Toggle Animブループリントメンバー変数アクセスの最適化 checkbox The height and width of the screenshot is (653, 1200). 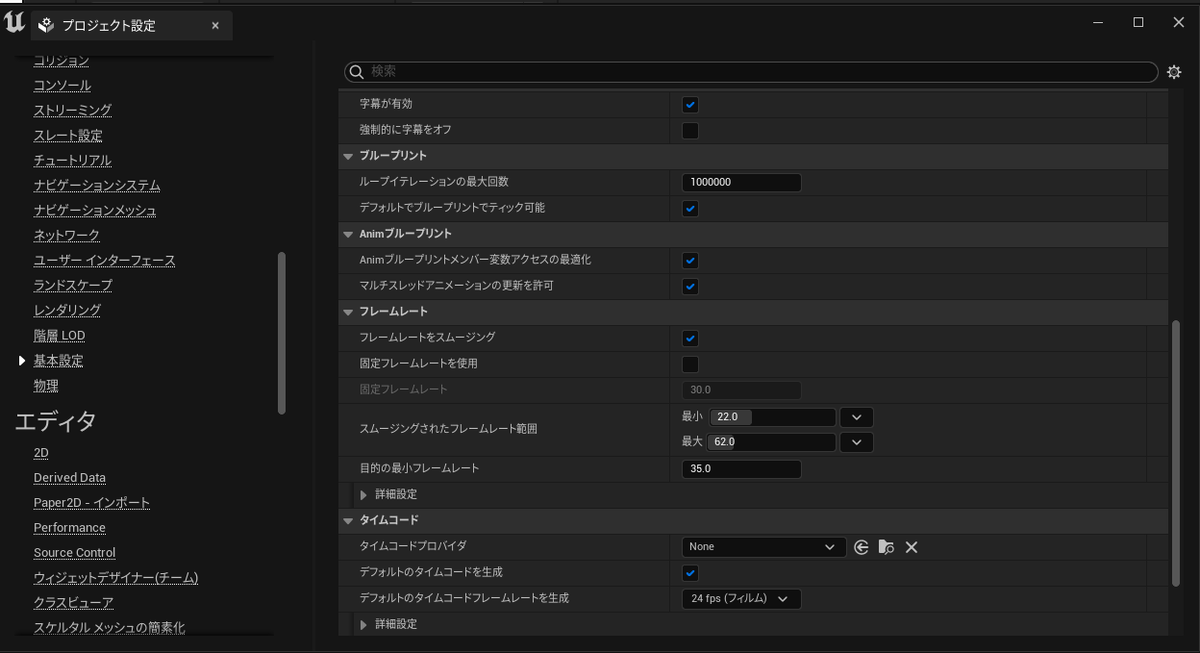click(690, 260)
